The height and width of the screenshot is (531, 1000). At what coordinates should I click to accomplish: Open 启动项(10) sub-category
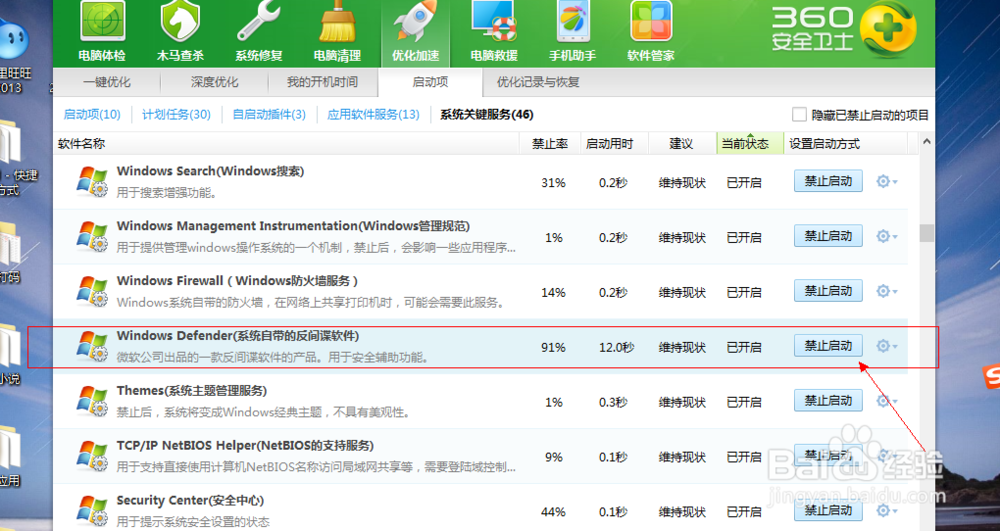pos(92,115)
